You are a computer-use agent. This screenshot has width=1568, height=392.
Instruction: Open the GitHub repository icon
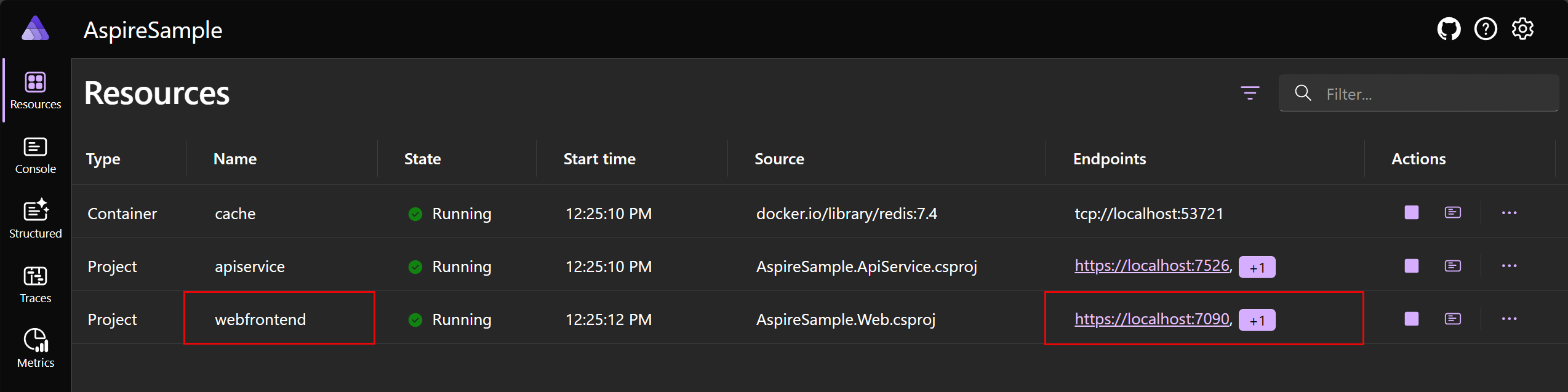point(1449,29)
